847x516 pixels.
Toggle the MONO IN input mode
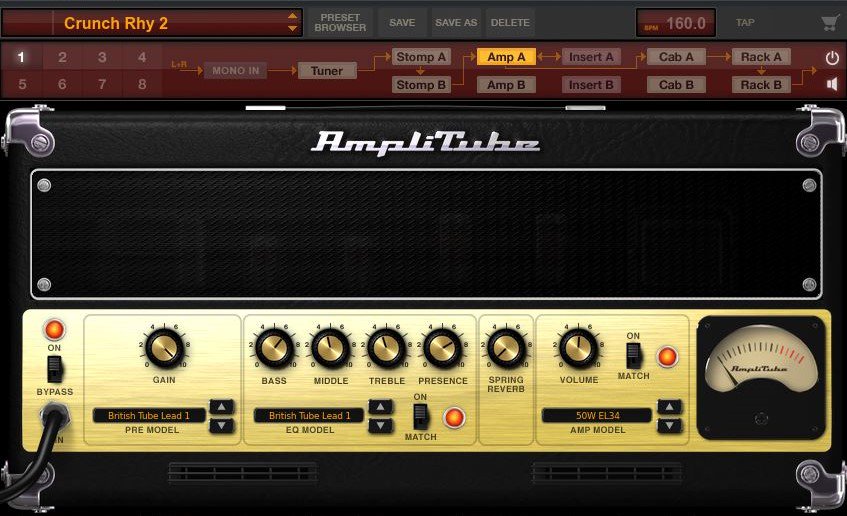point(236,71)
